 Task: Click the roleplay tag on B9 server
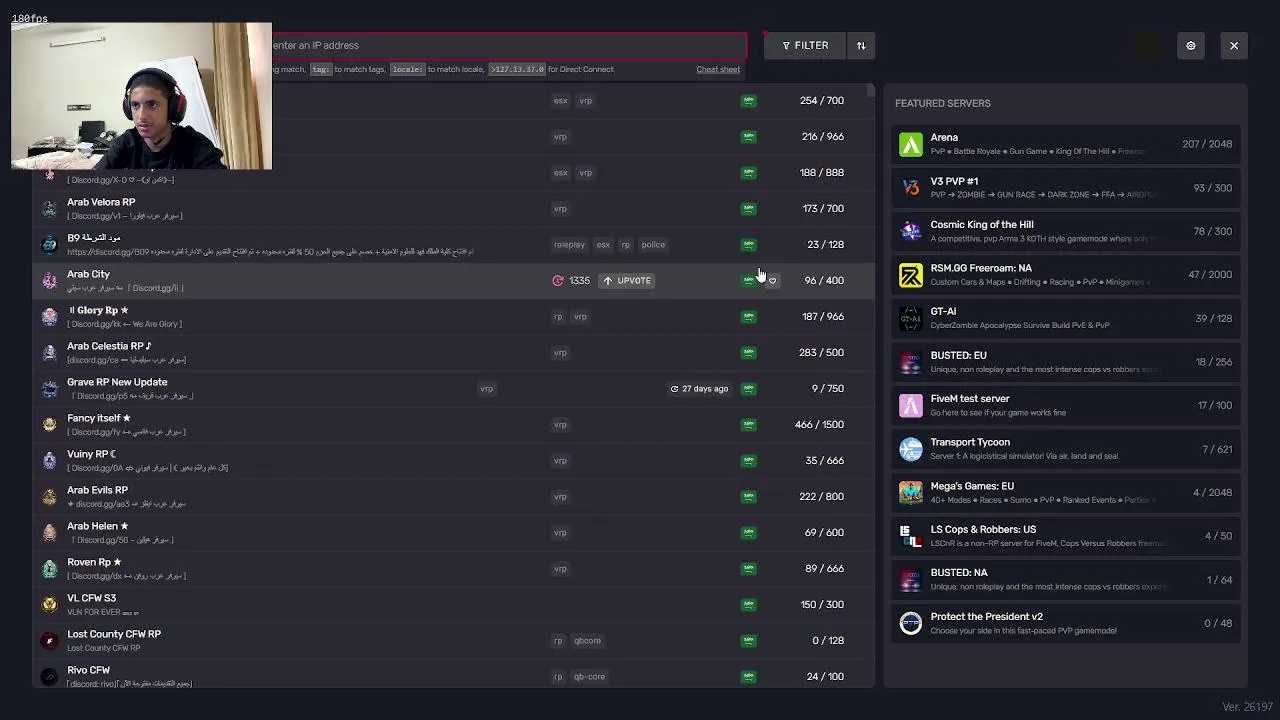tap(569, 245)
